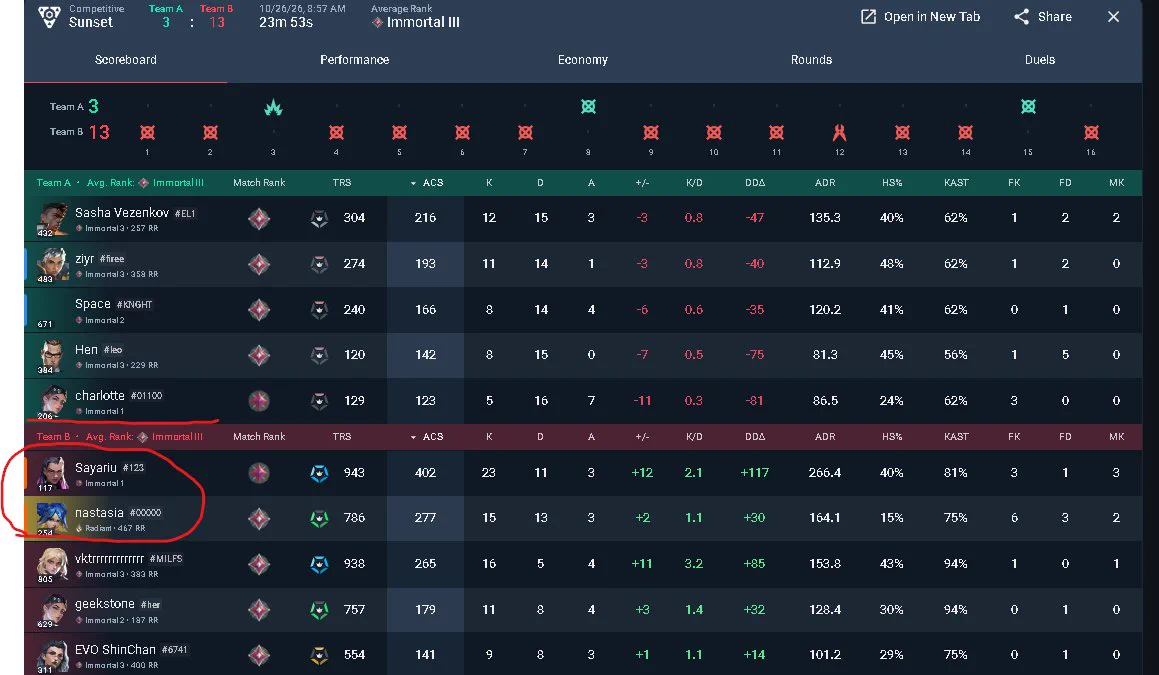Sort Team B table by ACS arrow
This screenshot has width=1159, height=675.
tap(413, 438)
